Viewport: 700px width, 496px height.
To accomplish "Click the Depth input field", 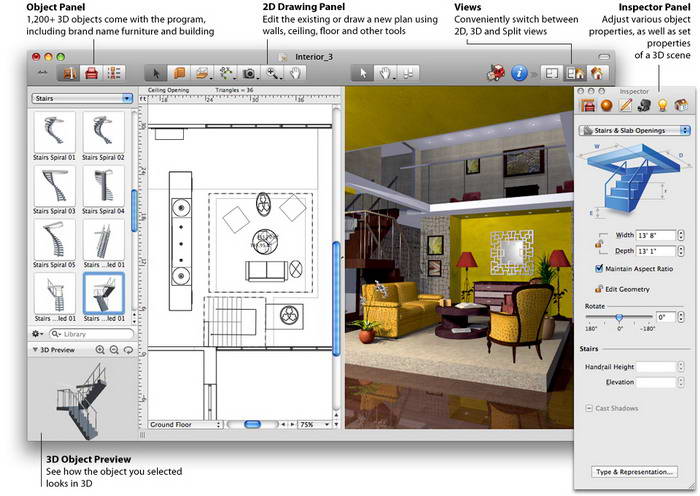I will (656, 251).
